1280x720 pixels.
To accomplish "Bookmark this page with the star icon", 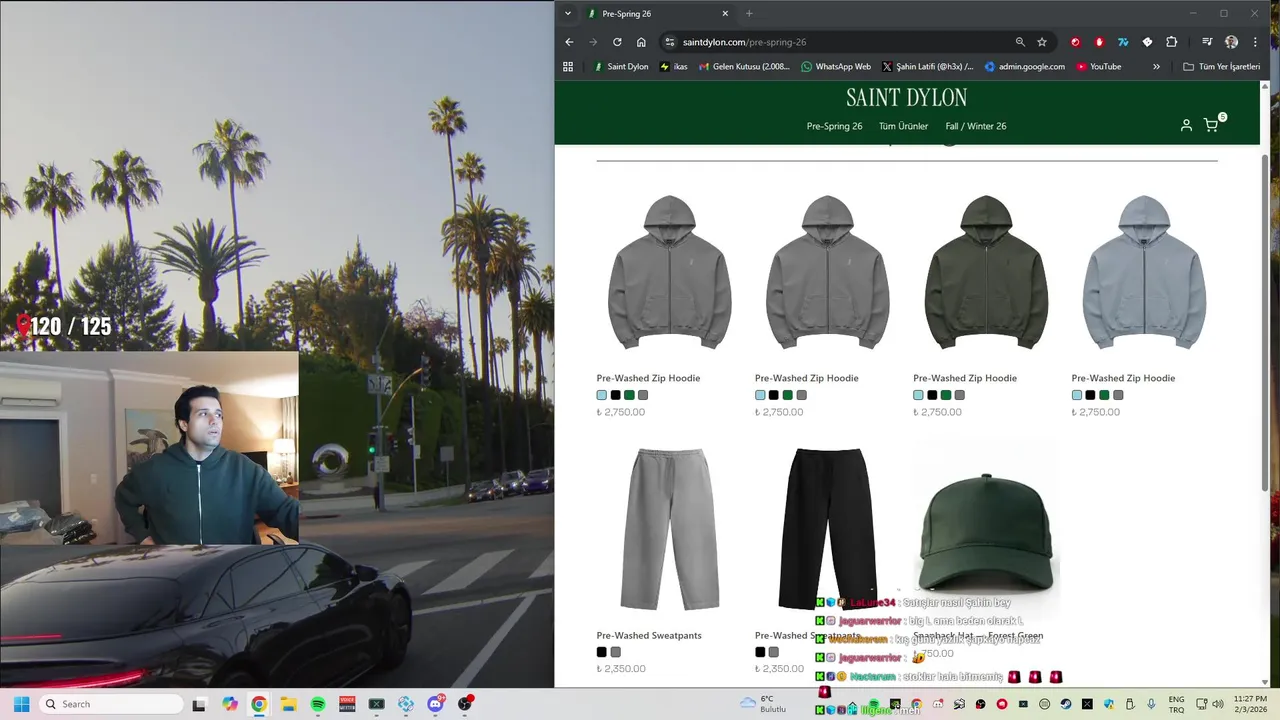I will (x=1042, y=42).
